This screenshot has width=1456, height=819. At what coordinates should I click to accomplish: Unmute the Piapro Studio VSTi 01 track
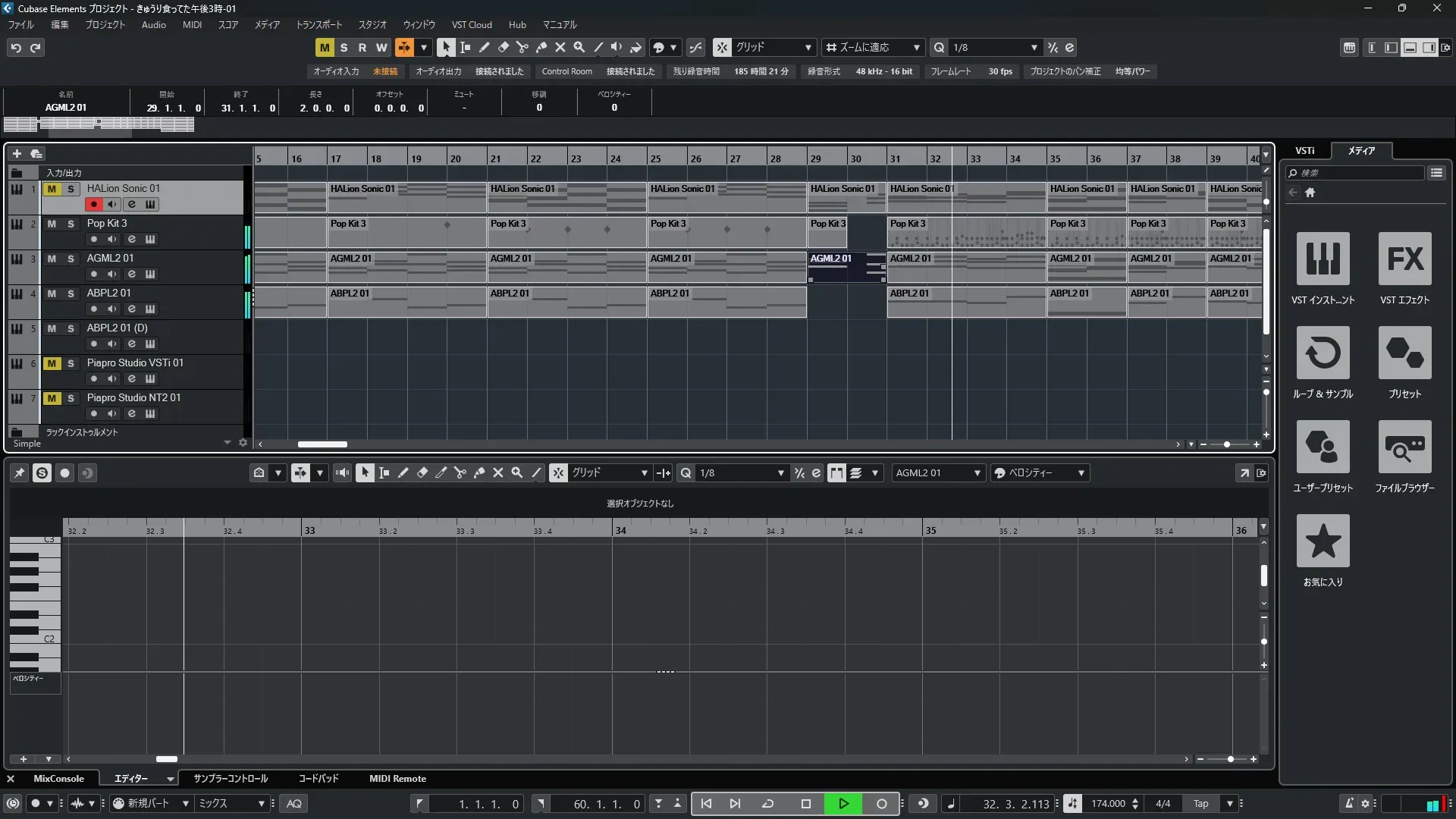coord(52,363)
